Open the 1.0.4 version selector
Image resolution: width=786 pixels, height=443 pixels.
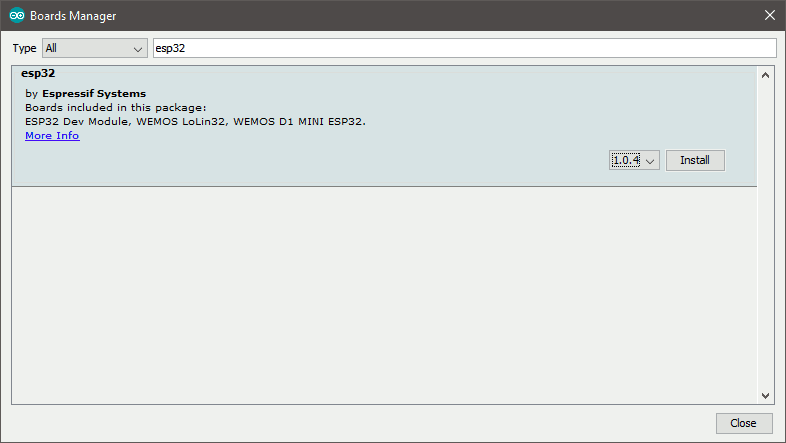(634, 160)
